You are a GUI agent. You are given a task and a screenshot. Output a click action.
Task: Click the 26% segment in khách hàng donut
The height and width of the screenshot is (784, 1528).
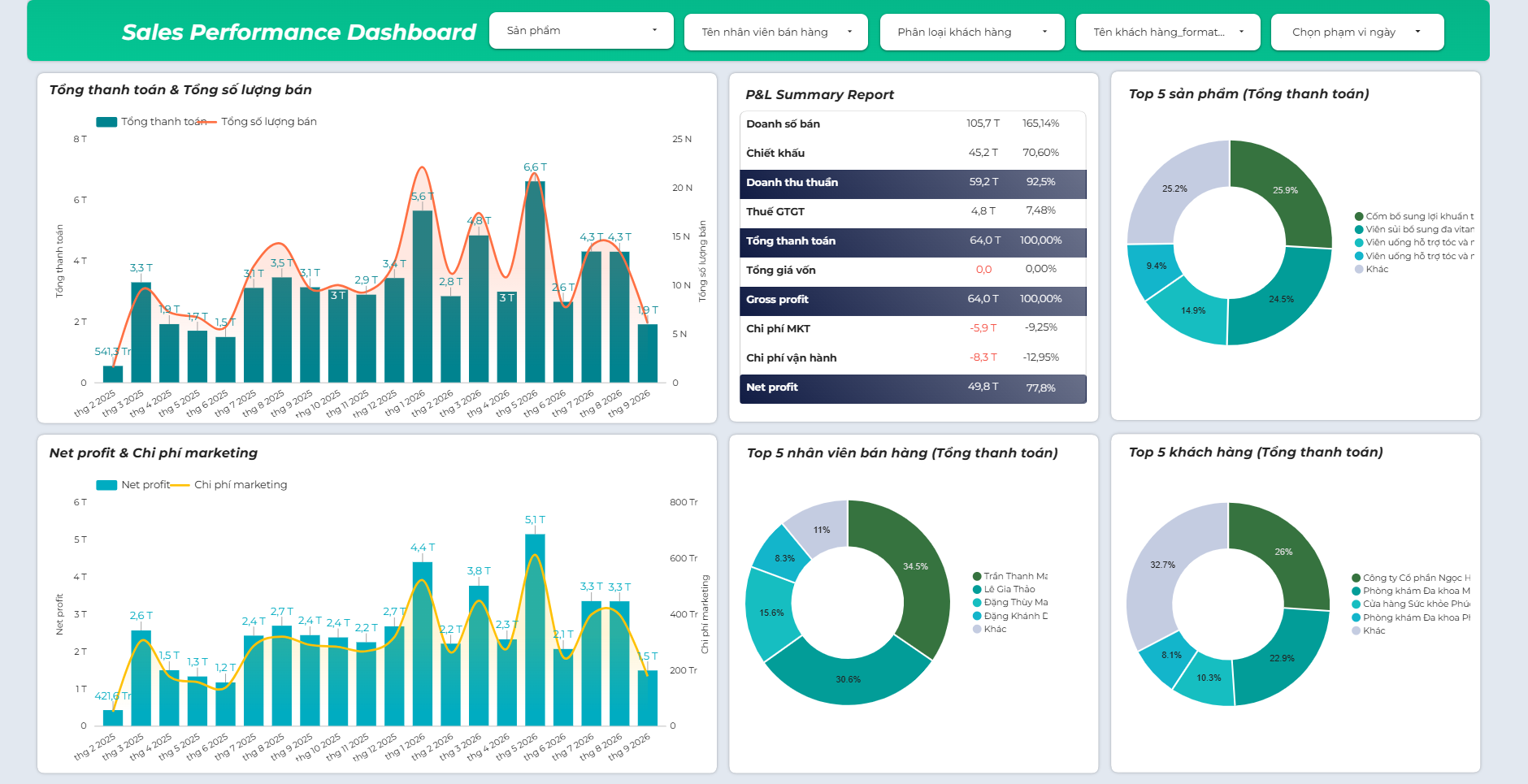point(1283,552)
